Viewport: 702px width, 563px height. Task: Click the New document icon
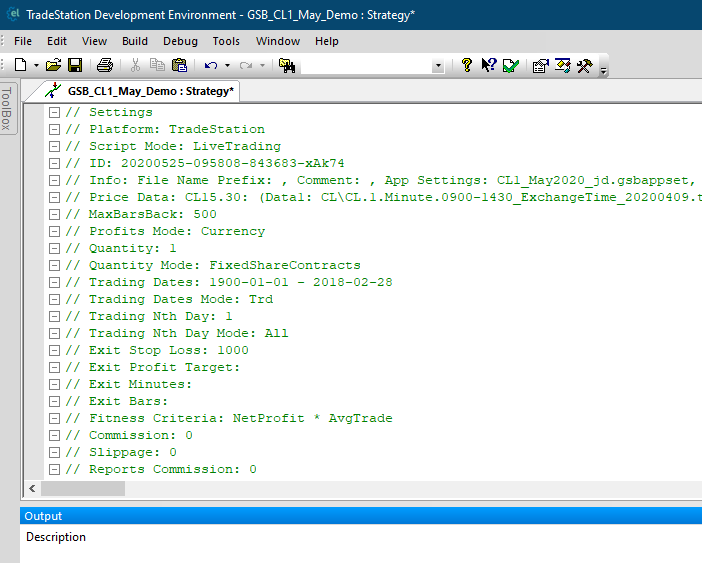[x=20, y=65]
